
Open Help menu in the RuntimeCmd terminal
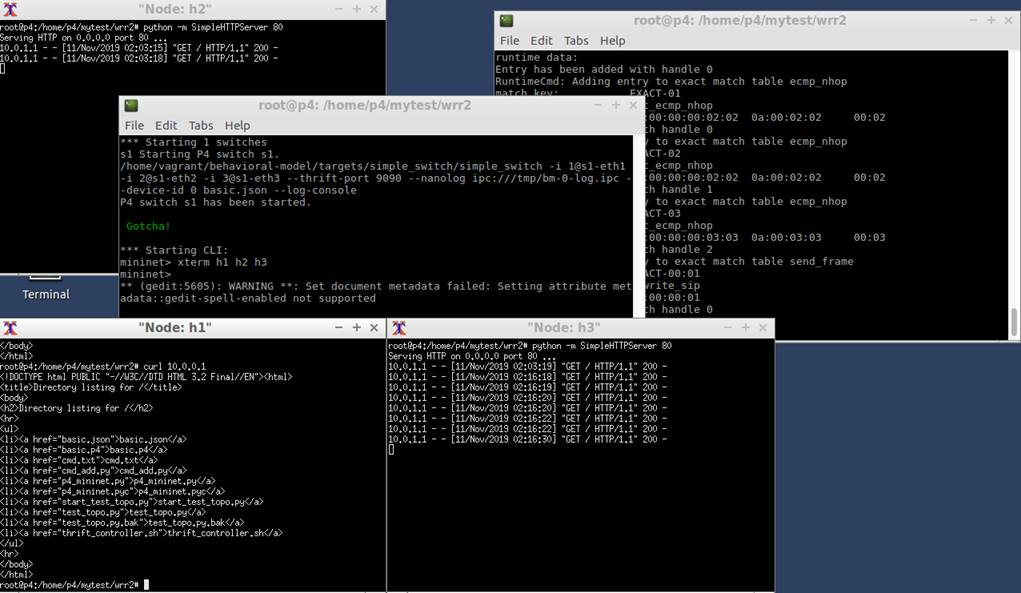(612, 41)
